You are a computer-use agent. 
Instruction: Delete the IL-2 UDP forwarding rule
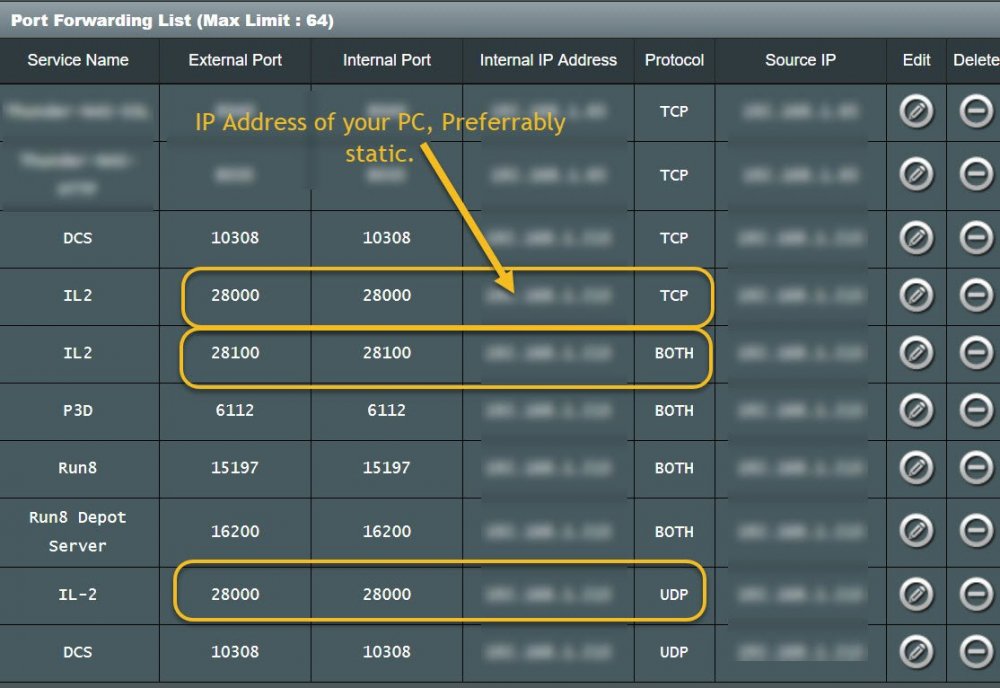tap(975, 594)
